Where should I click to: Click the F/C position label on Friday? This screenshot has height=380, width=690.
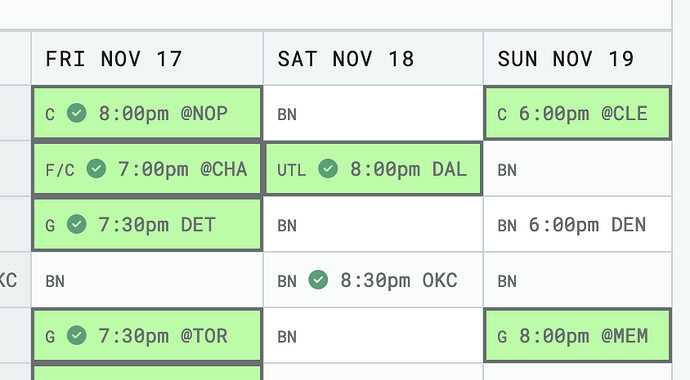point(60,170)
